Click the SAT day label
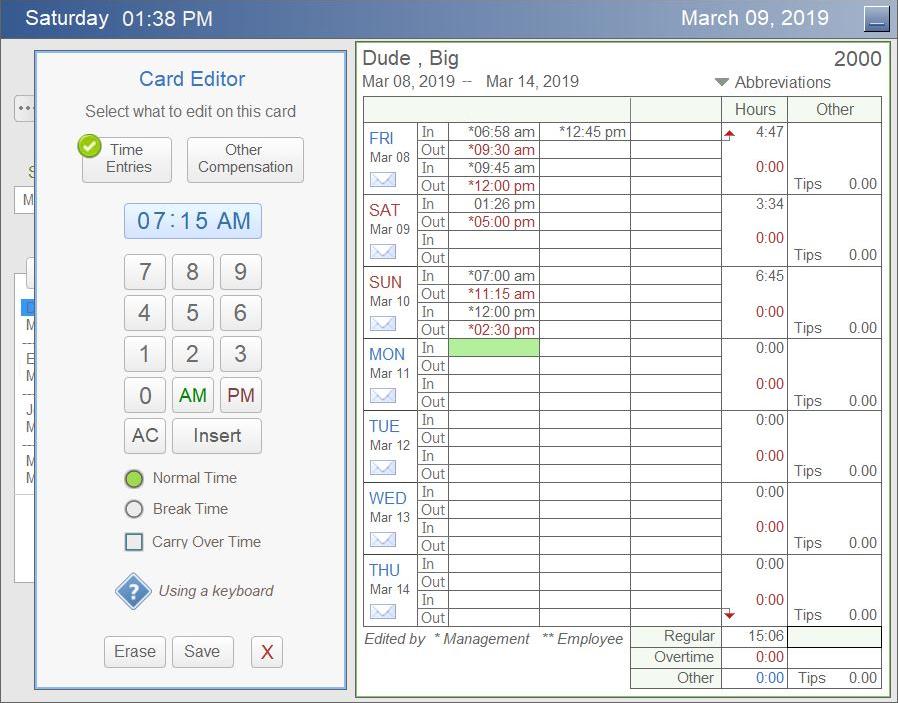This screenshot has height=703, width=898. pos(384,210)
